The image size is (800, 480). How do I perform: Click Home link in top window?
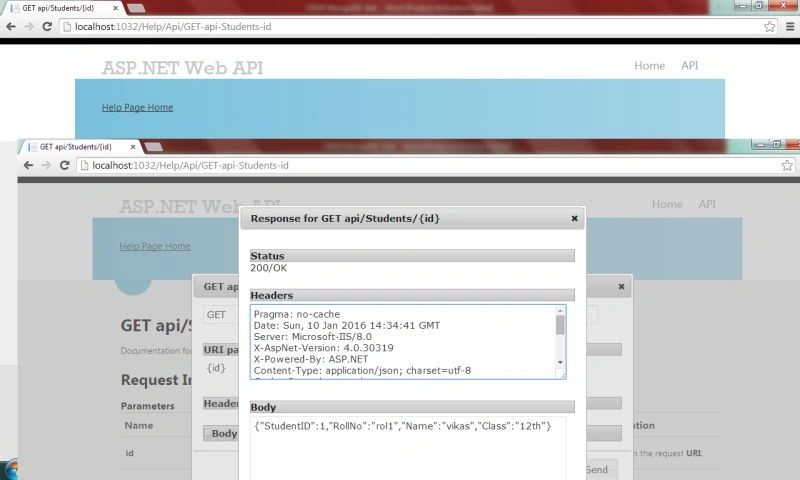[x=649, y=65]
